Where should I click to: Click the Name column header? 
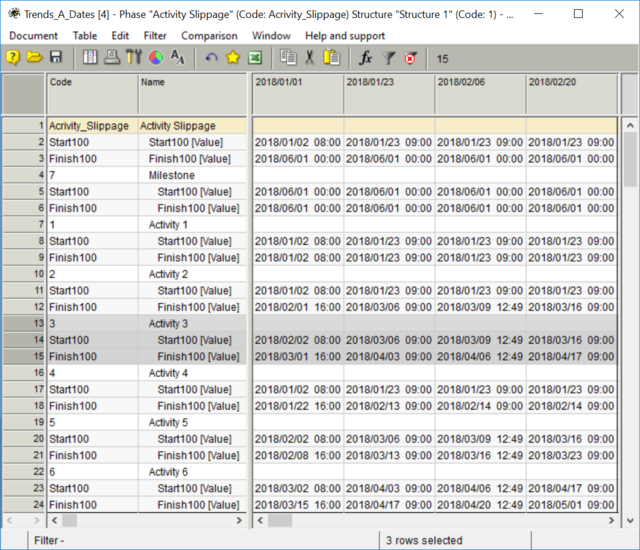(x=193, y=94)
